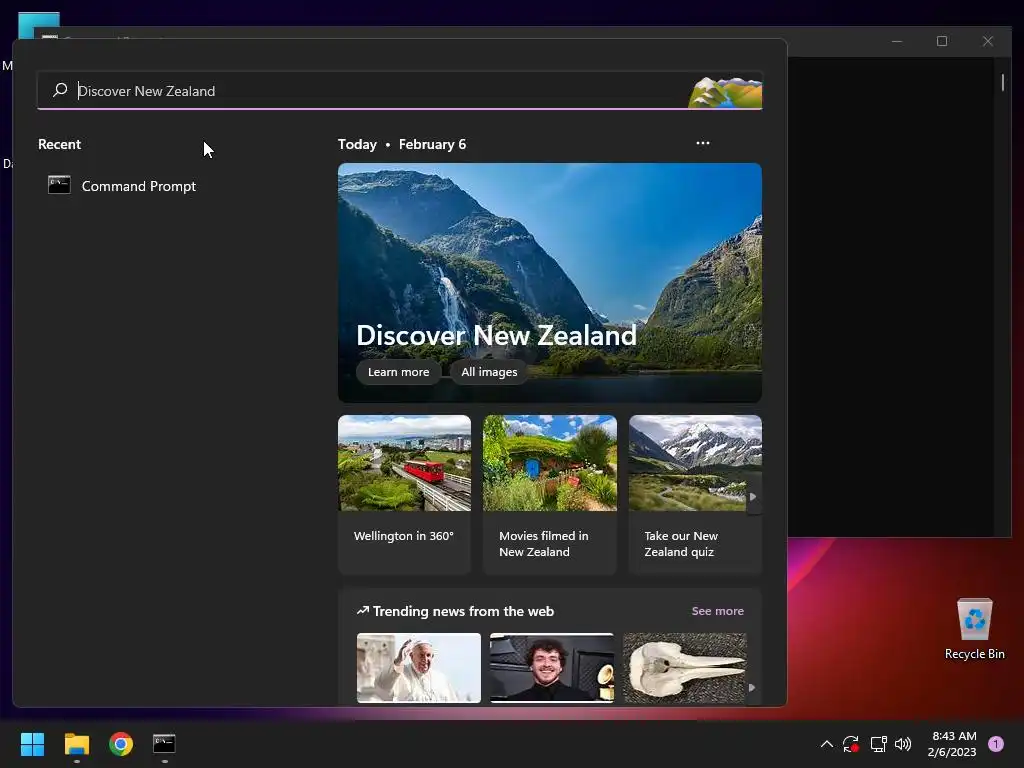The image size is (1024, 768).
Task: Open the Wellington in 360° card image
Action: [x=404, y=463]
